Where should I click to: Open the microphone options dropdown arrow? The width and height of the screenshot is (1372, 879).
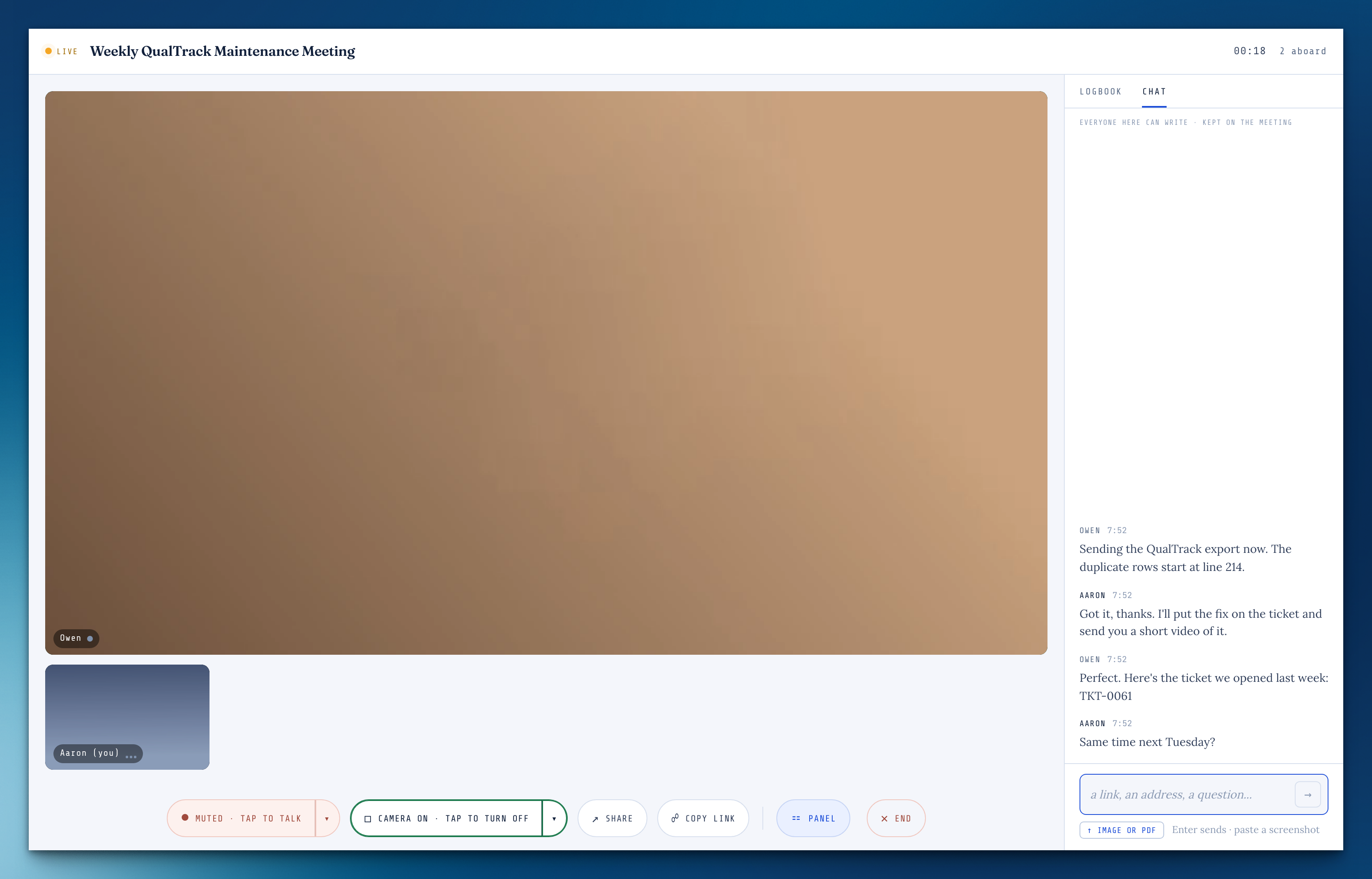pyautogui.click(x=327, y=818)
